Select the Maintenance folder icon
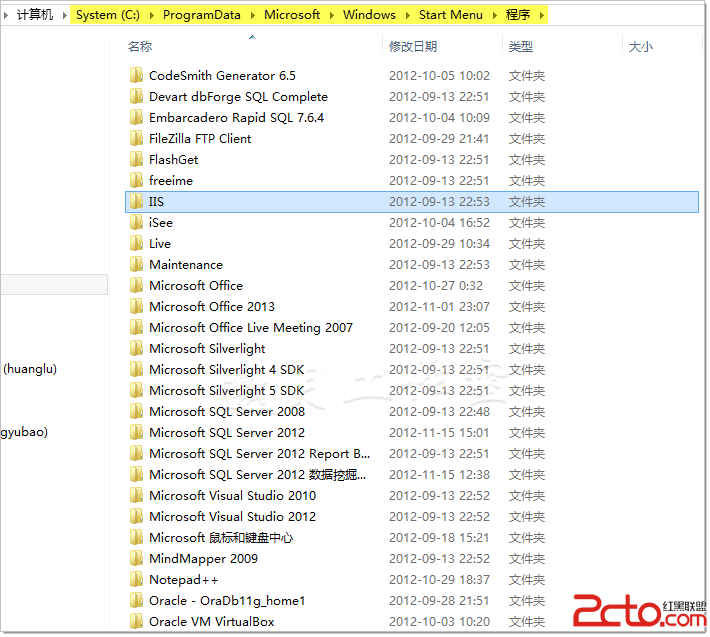710x637 pixels. coord(136,264)
